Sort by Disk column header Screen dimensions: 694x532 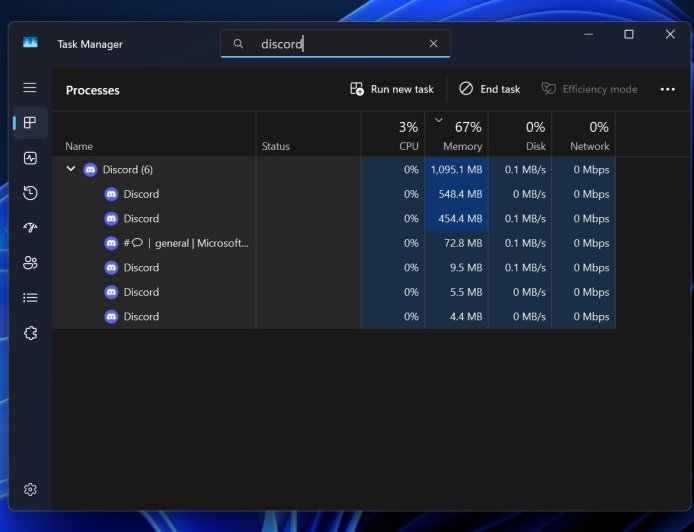(520, 135)
